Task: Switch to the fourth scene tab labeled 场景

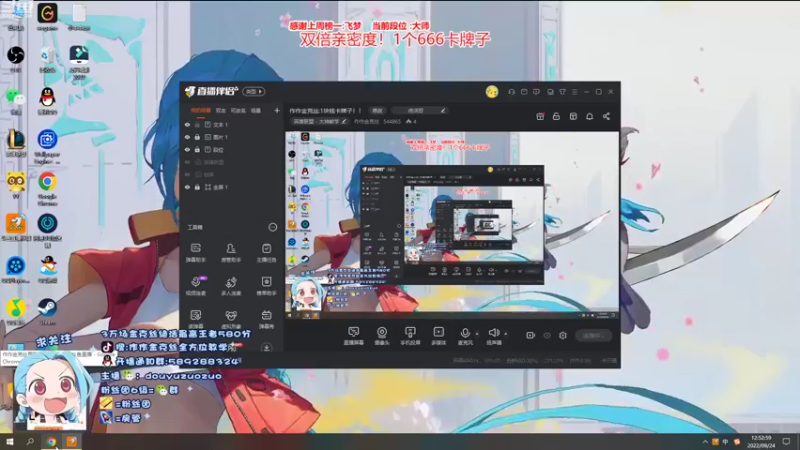Action: [x=256, y=111]
